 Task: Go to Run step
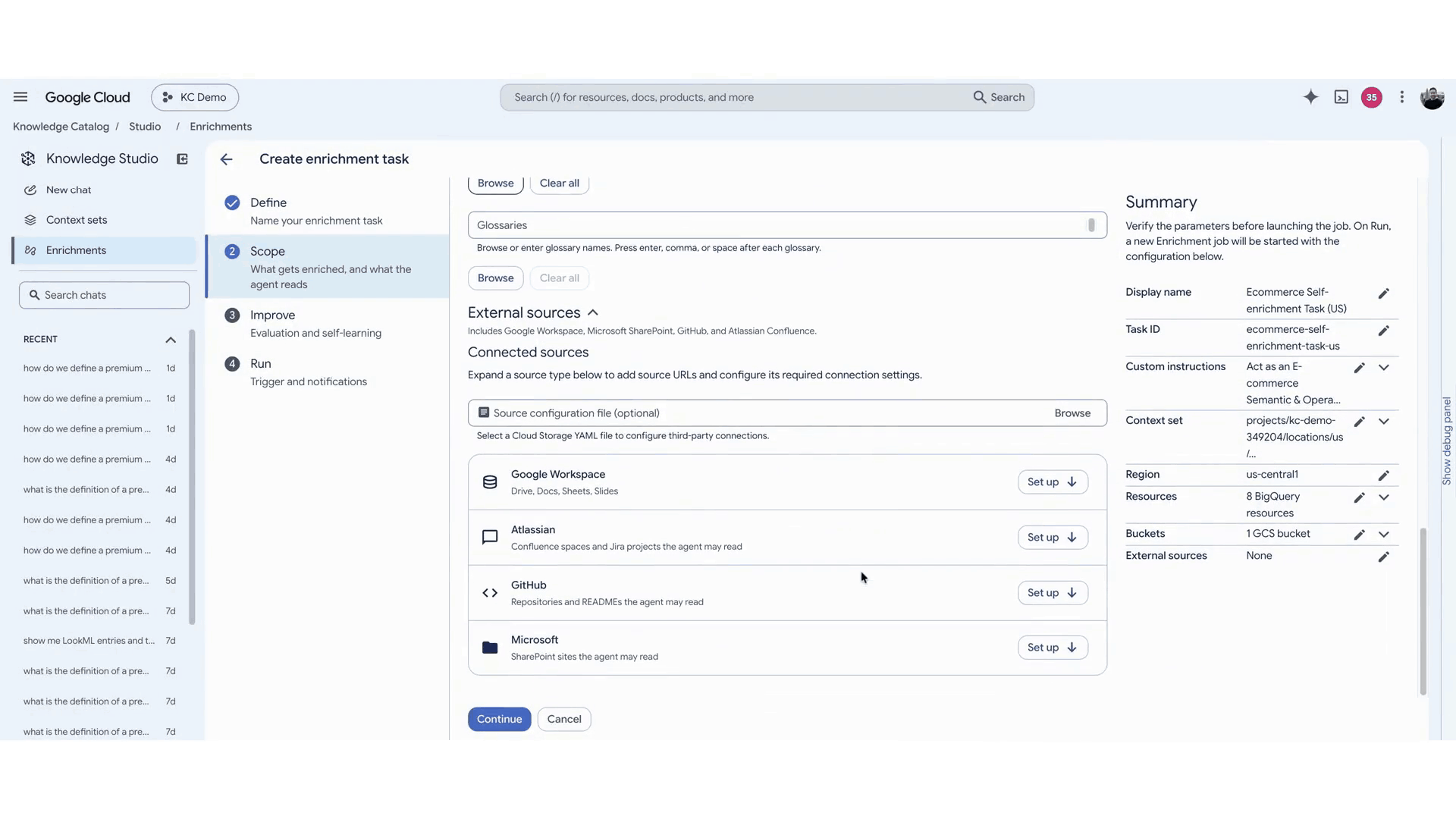(328, 372)
